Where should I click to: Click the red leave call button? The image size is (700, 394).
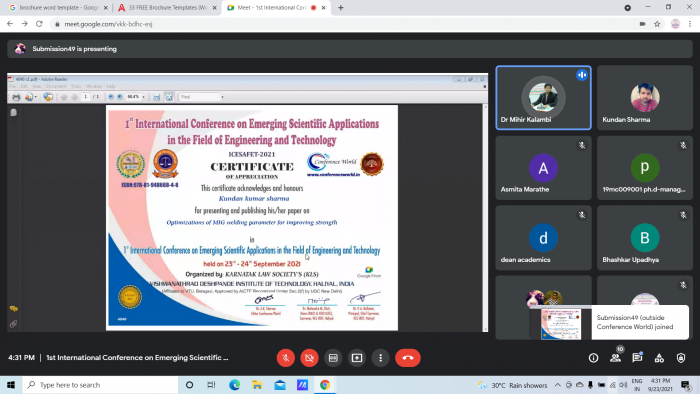(408, 358)
